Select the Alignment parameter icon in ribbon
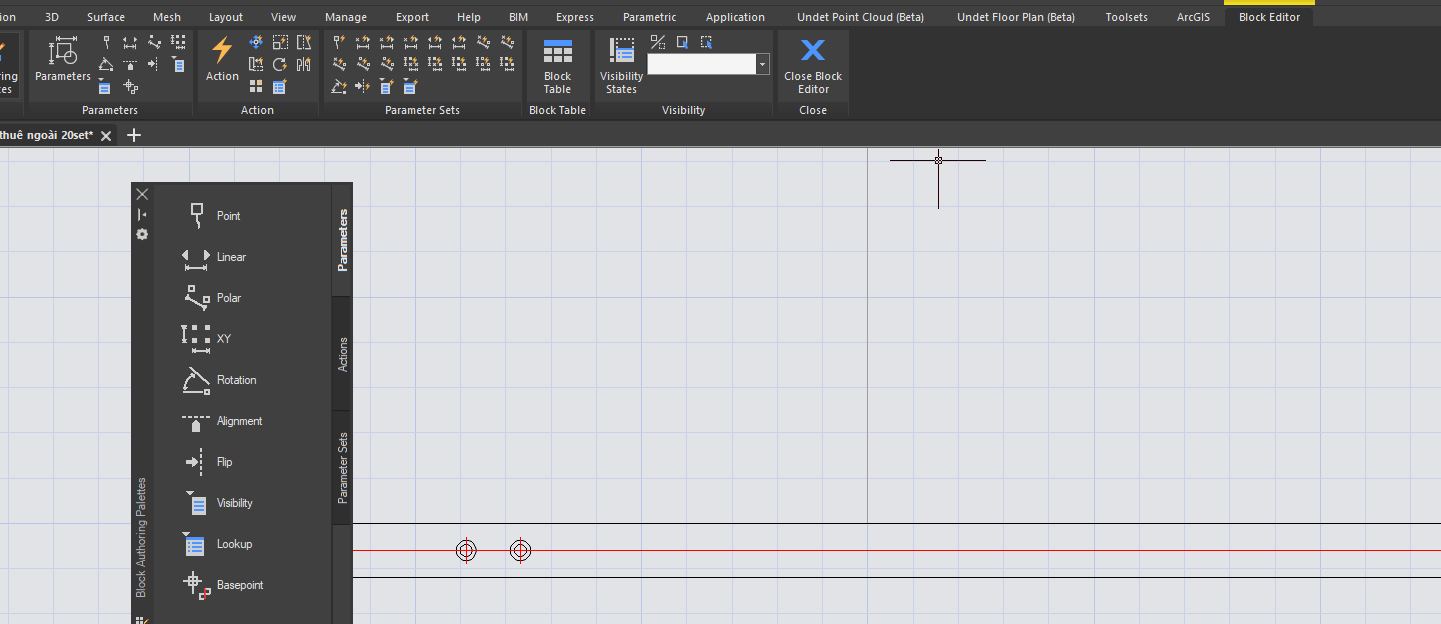 (131, 65)
